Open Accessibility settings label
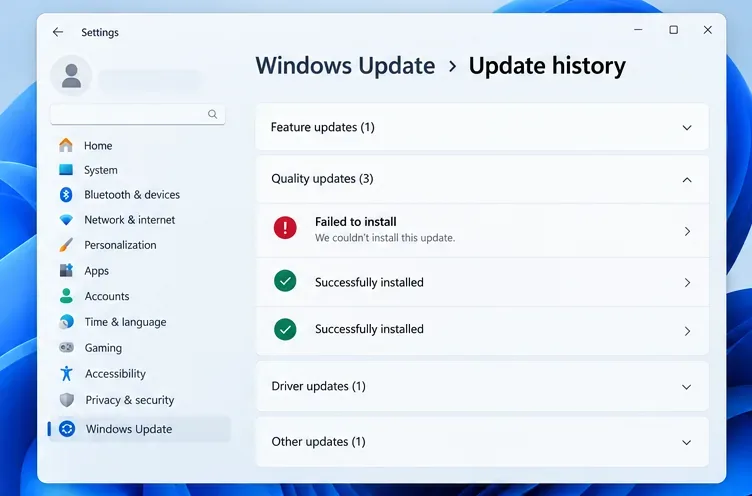The width and height of the screenshot is (752, 496). [115, 374]
